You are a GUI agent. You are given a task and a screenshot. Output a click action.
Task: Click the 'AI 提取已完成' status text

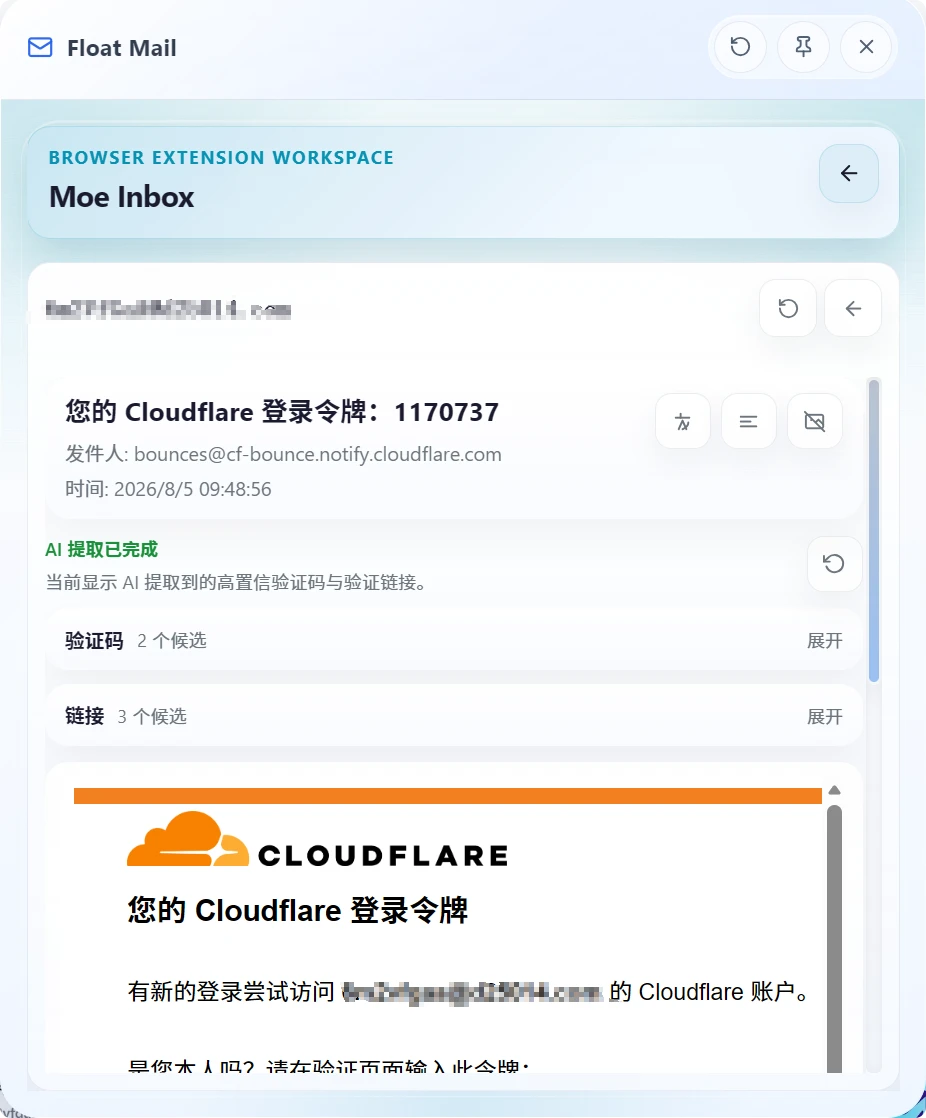pyautogui.click(x=101, y=549)
